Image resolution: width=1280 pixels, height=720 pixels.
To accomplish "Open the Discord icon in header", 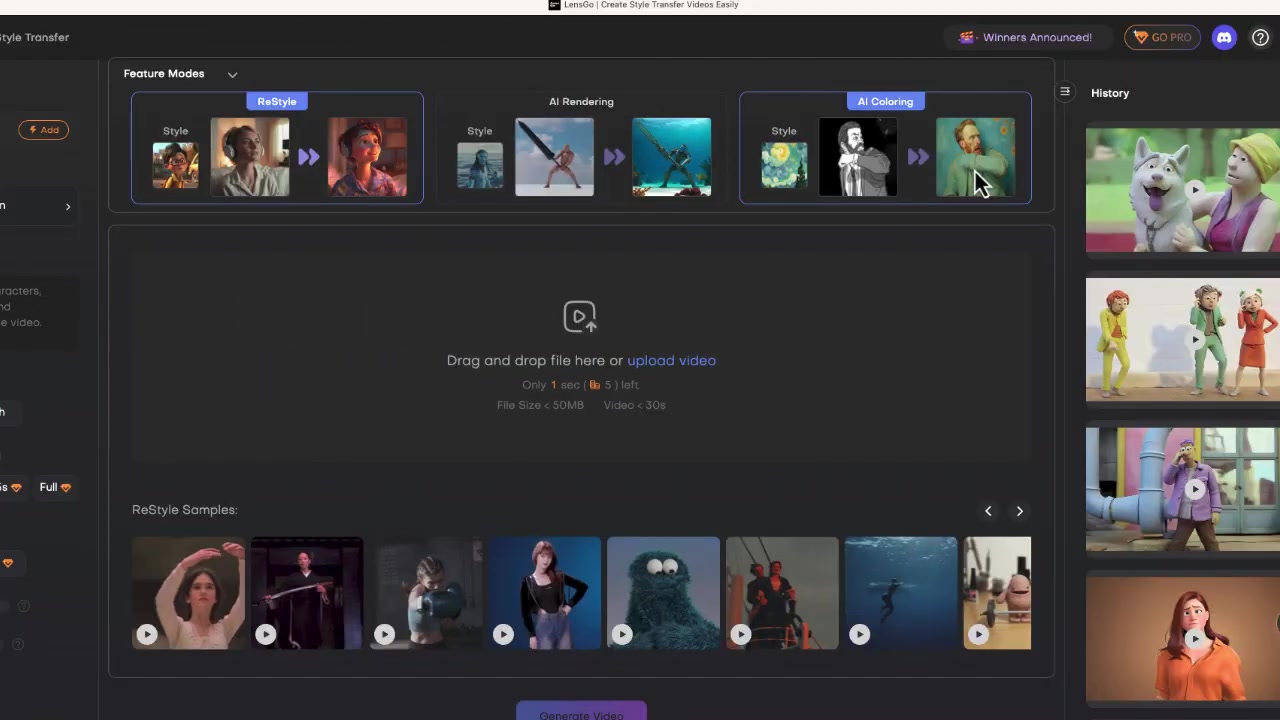I will tap(1224, 37).
